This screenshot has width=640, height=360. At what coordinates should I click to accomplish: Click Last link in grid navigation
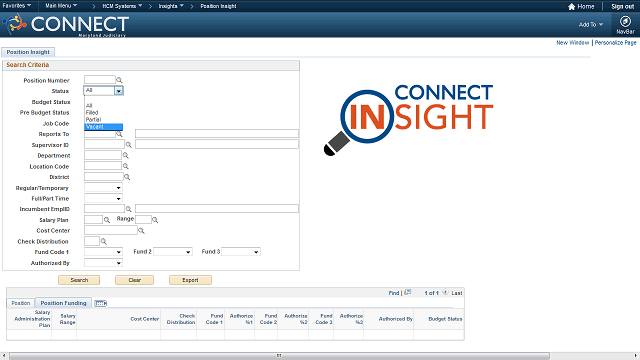click(x=457, y=293)
